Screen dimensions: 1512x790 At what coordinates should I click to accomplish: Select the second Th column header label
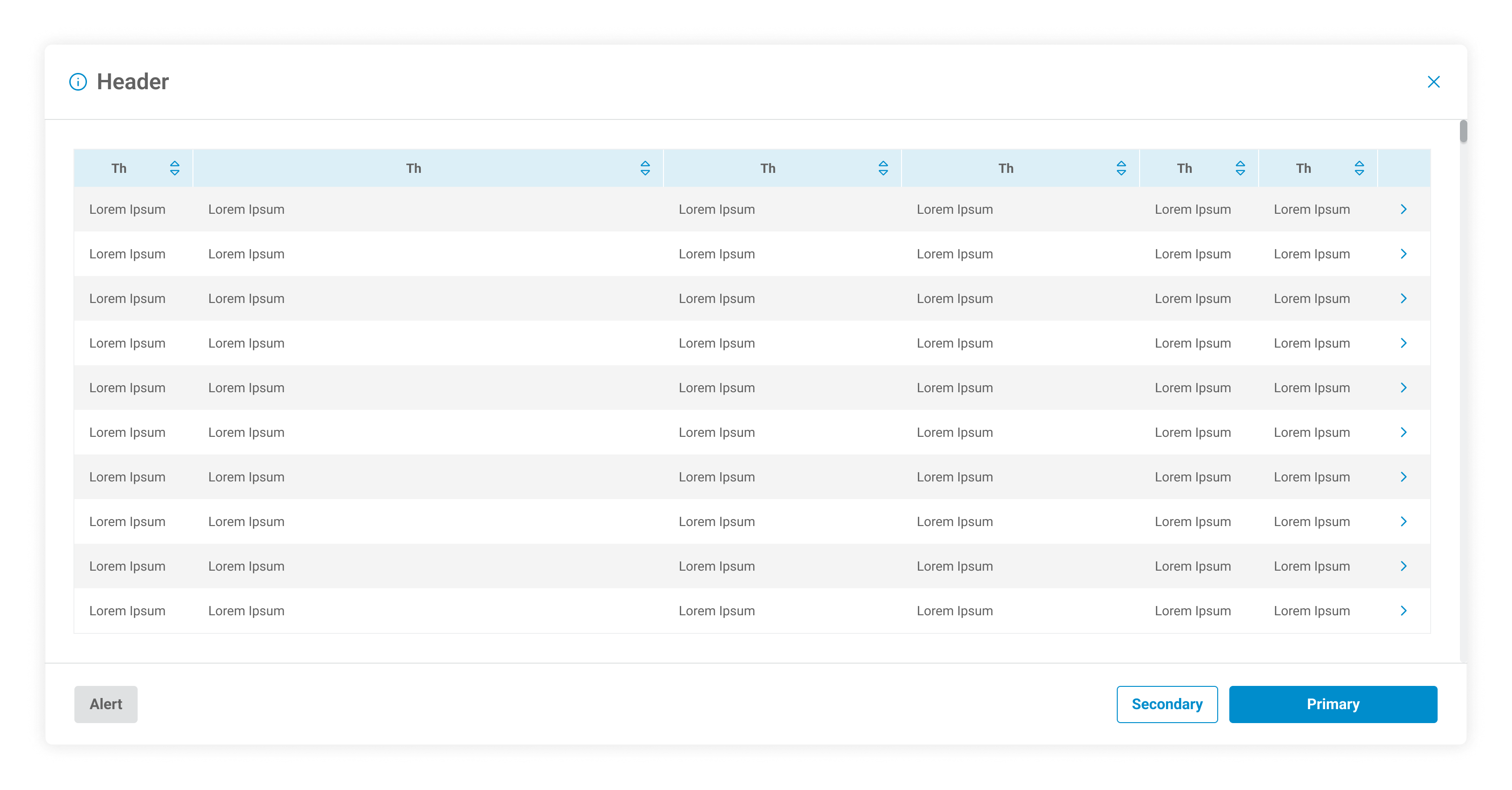[x=413, y=168]
